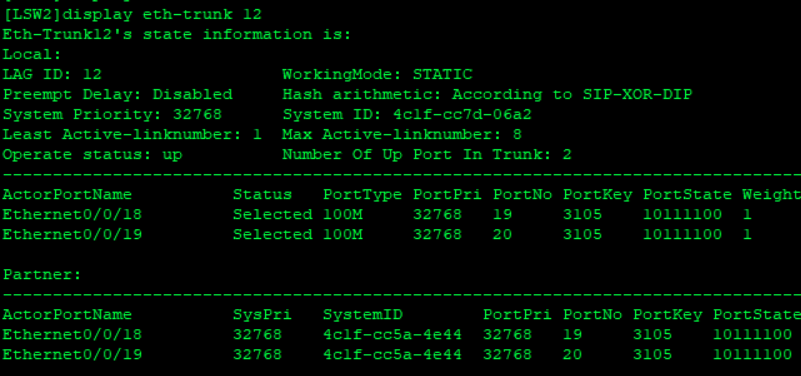Select the 'PortType' column header
This screenshot has height=376, width=801.
click(x=363, y=195)
